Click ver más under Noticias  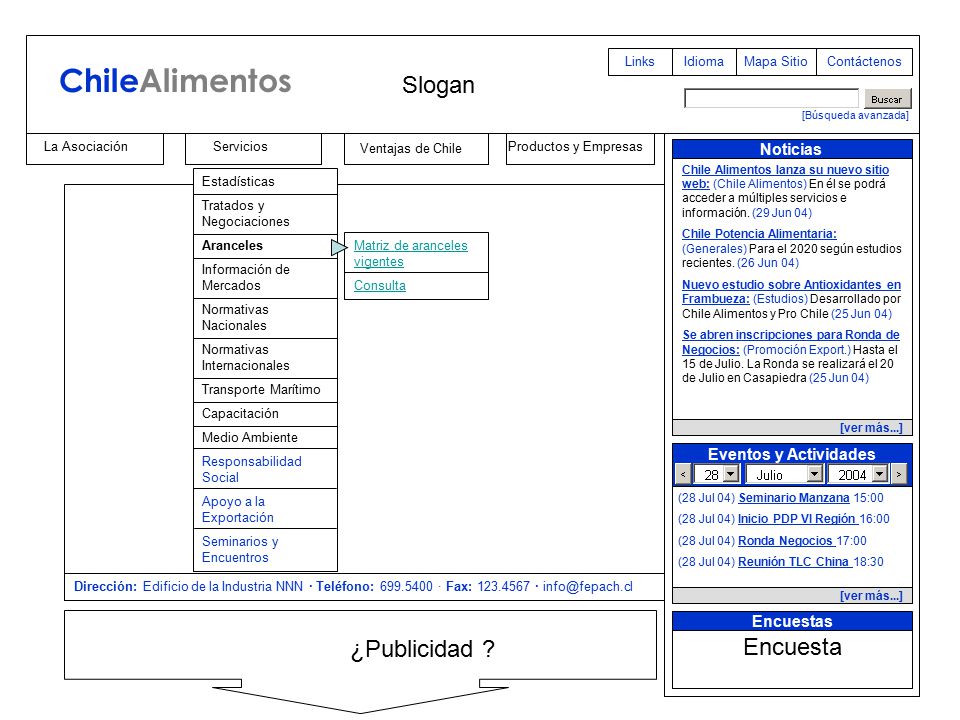871,427
